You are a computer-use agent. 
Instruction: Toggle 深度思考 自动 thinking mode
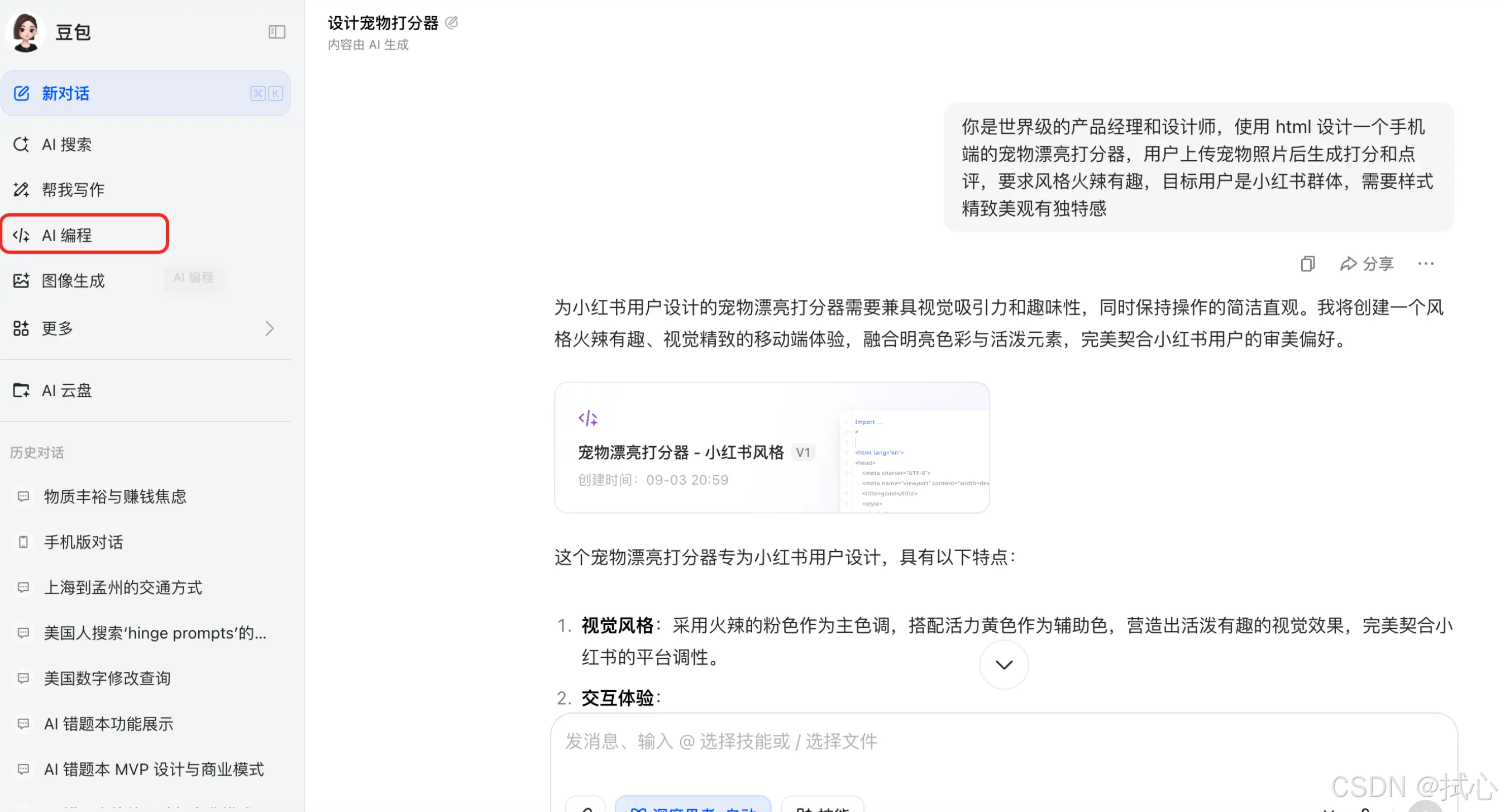[x=693, y=808]
